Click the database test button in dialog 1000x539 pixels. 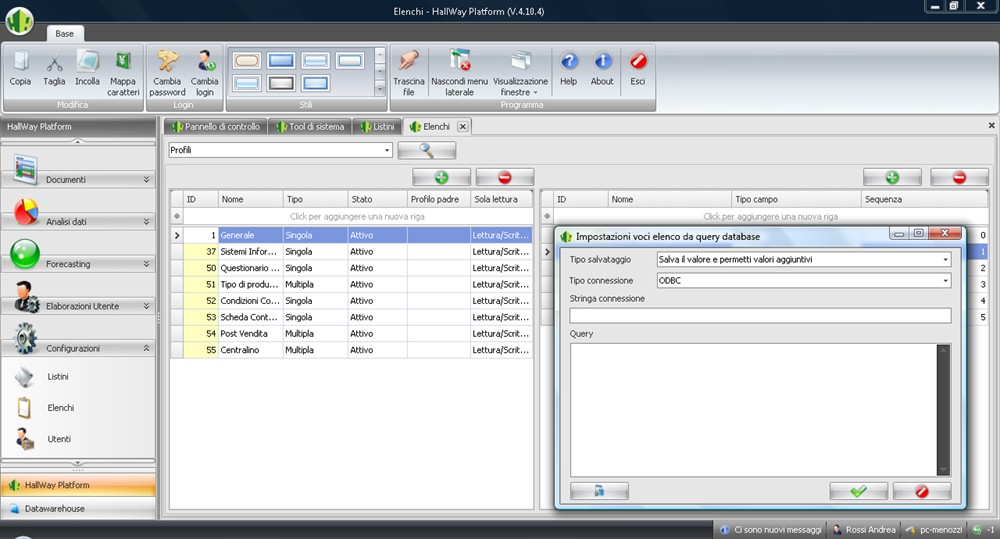click(x=599, y=491)
